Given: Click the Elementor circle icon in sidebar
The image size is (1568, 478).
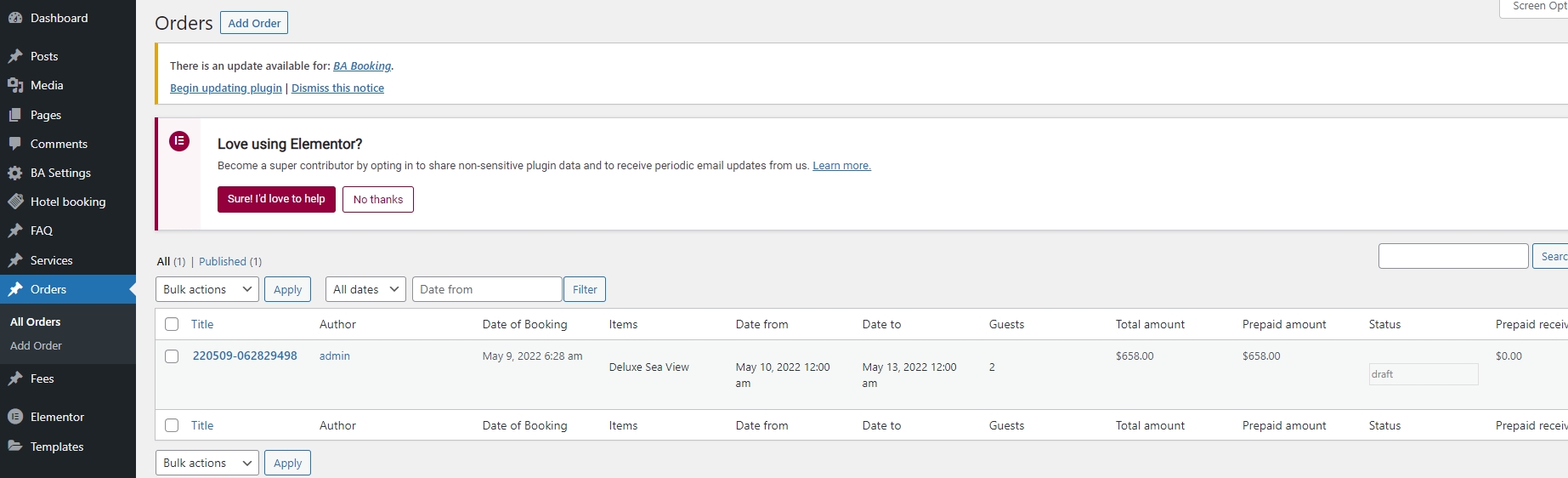Looking at the screenshot, I should (x=15, y=417).
